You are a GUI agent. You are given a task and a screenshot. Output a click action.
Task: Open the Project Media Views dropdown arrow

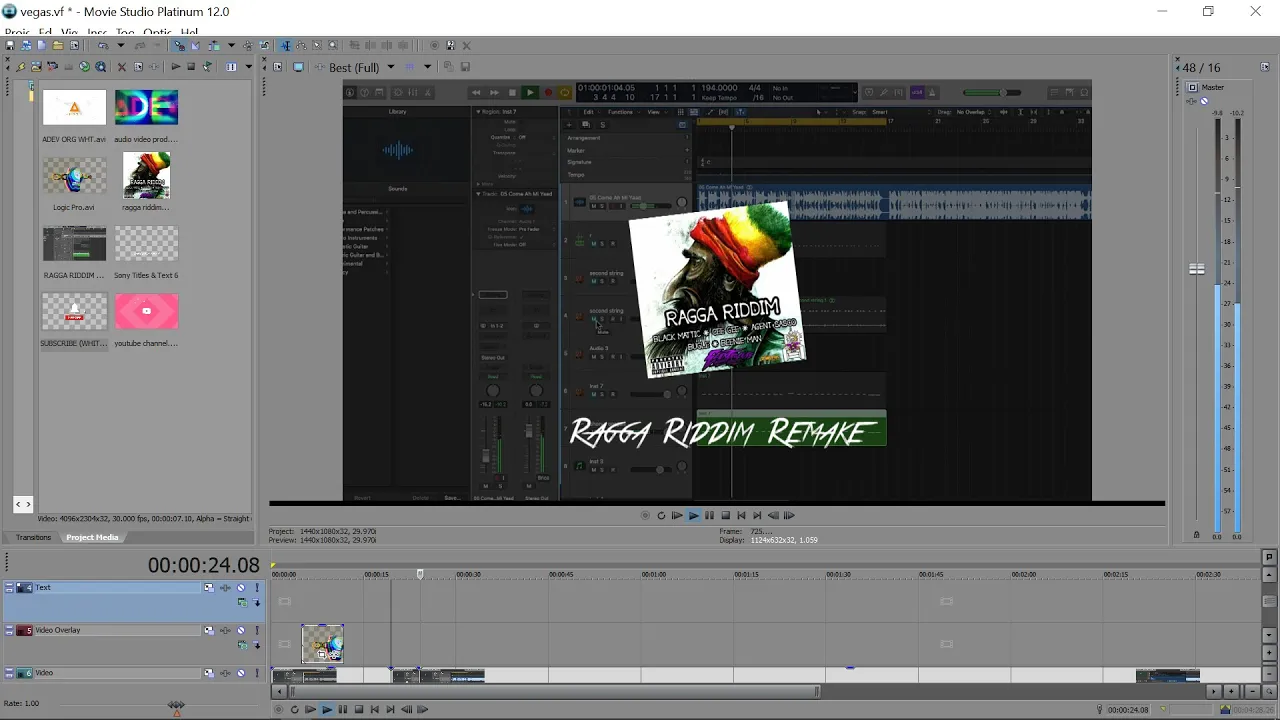coord(249,67)
